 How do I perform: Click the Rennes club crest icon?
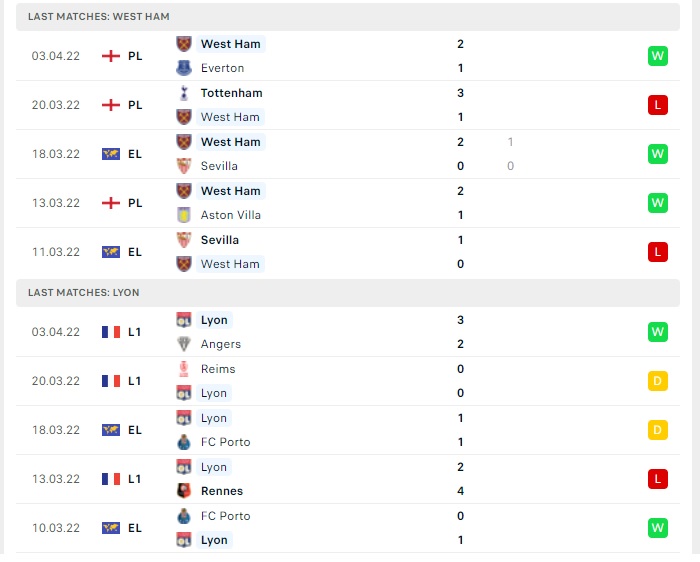point(183,491)
